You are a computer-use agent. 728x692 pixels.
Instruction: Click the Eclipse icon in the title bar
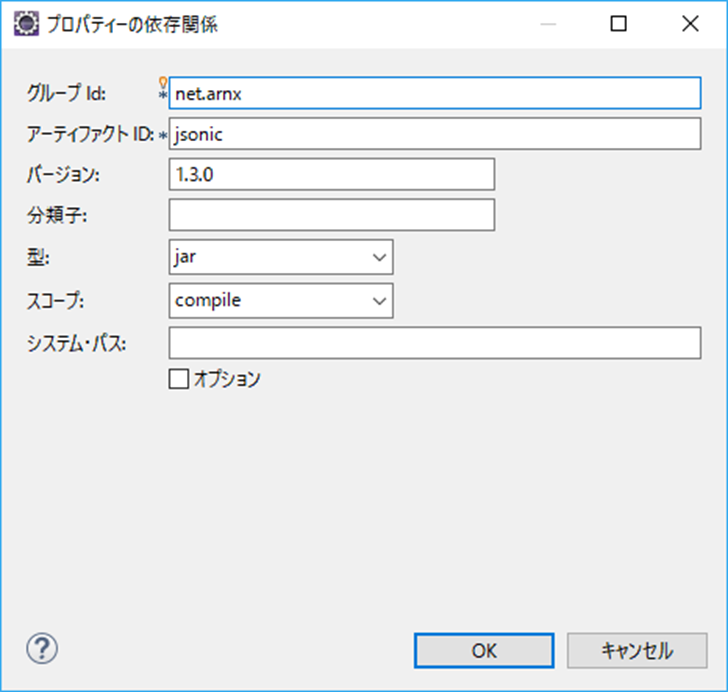pos(26,24)
